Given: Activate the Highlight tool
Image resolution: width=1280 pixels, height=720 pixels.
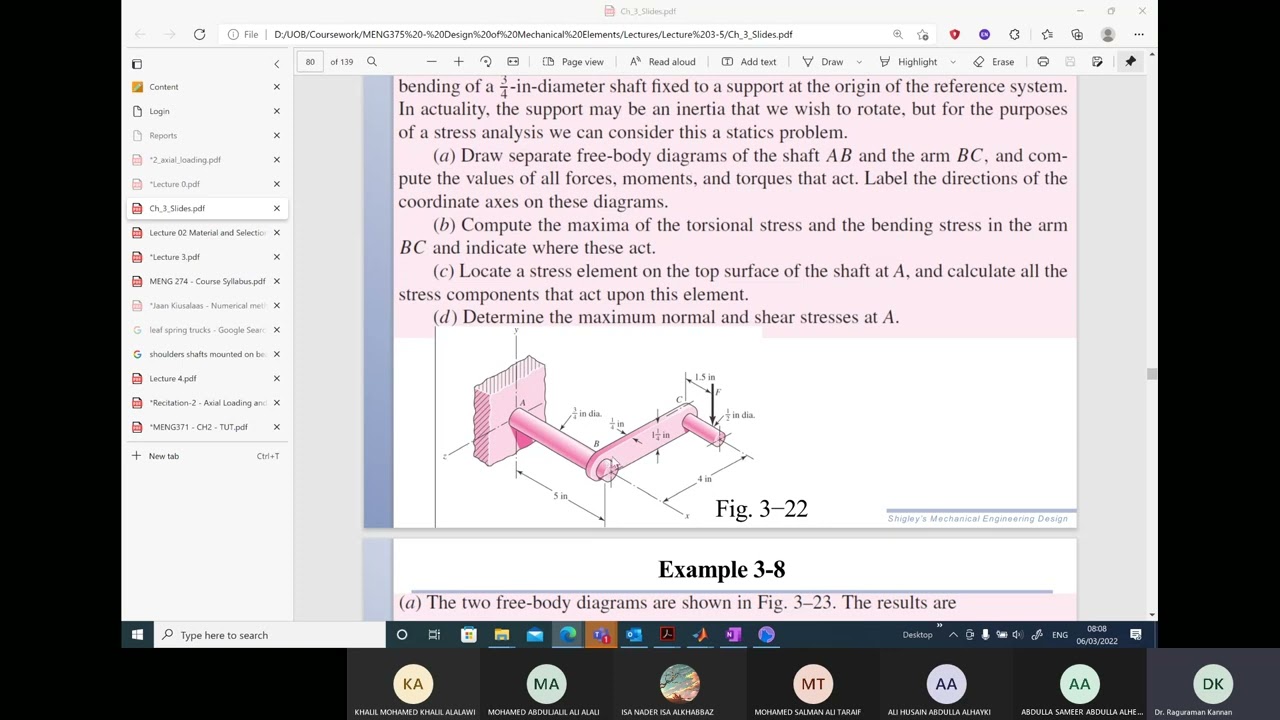Looking at the screenshot, I should 908,62.
